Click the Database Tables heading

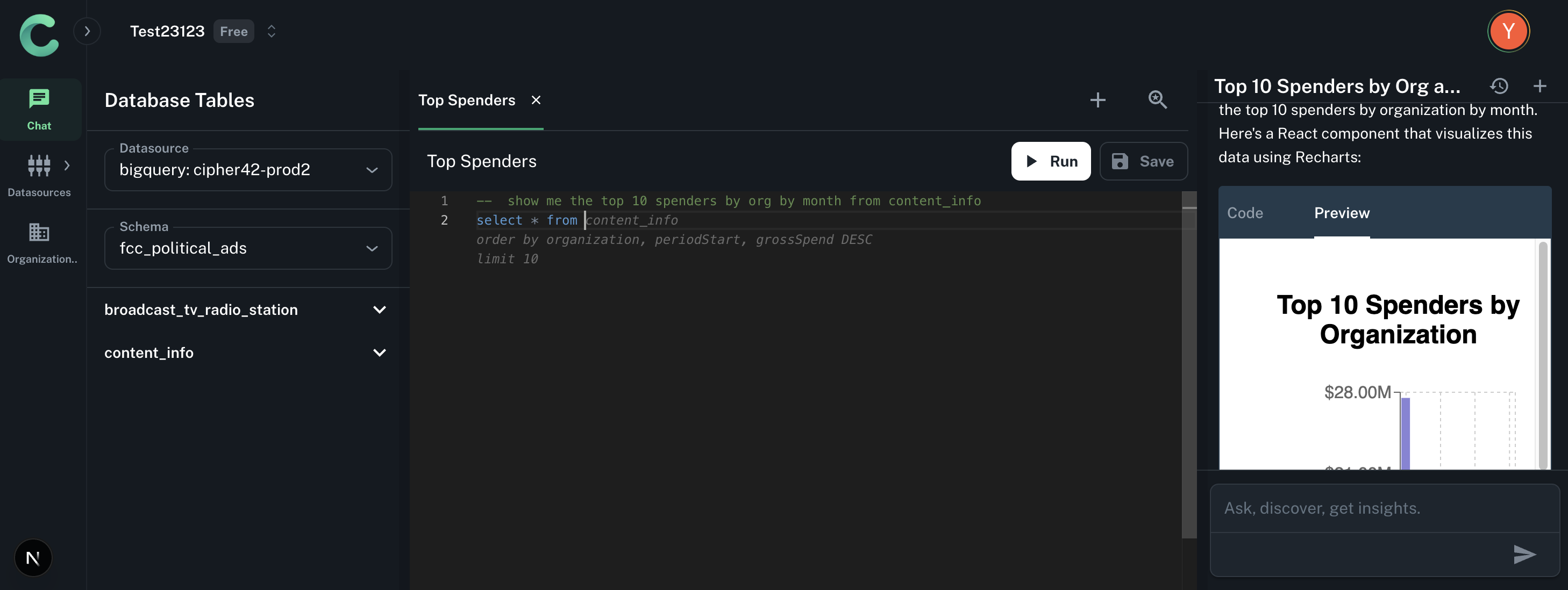coord(180,100)
